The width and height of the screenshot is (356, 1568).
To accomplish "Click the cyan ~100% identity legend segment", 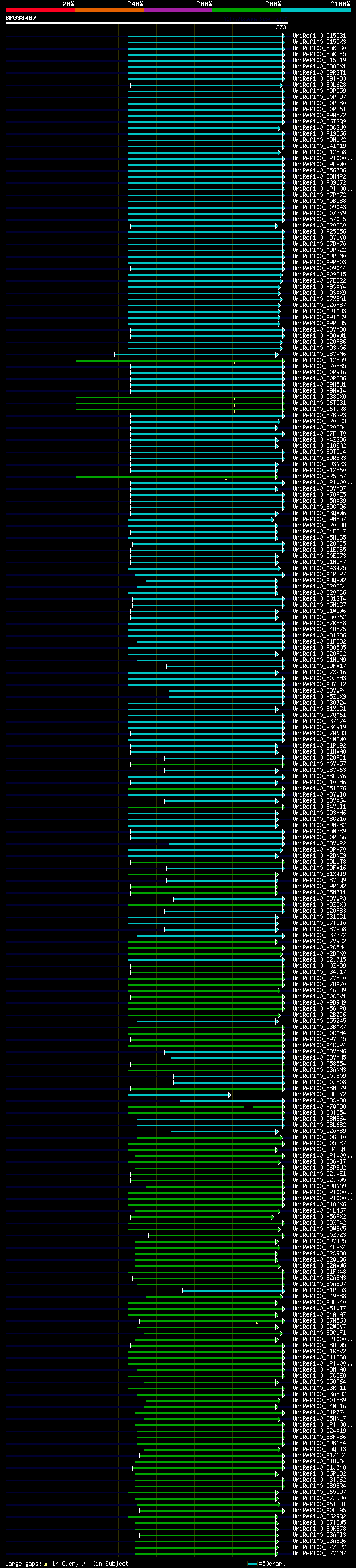I will point(316,11).
